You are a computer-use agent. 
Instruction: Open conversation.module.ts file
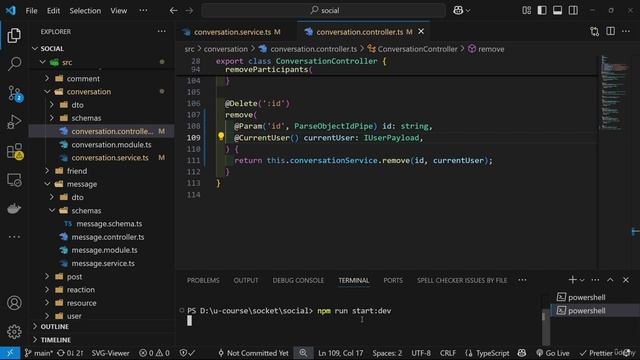(111, 144)
